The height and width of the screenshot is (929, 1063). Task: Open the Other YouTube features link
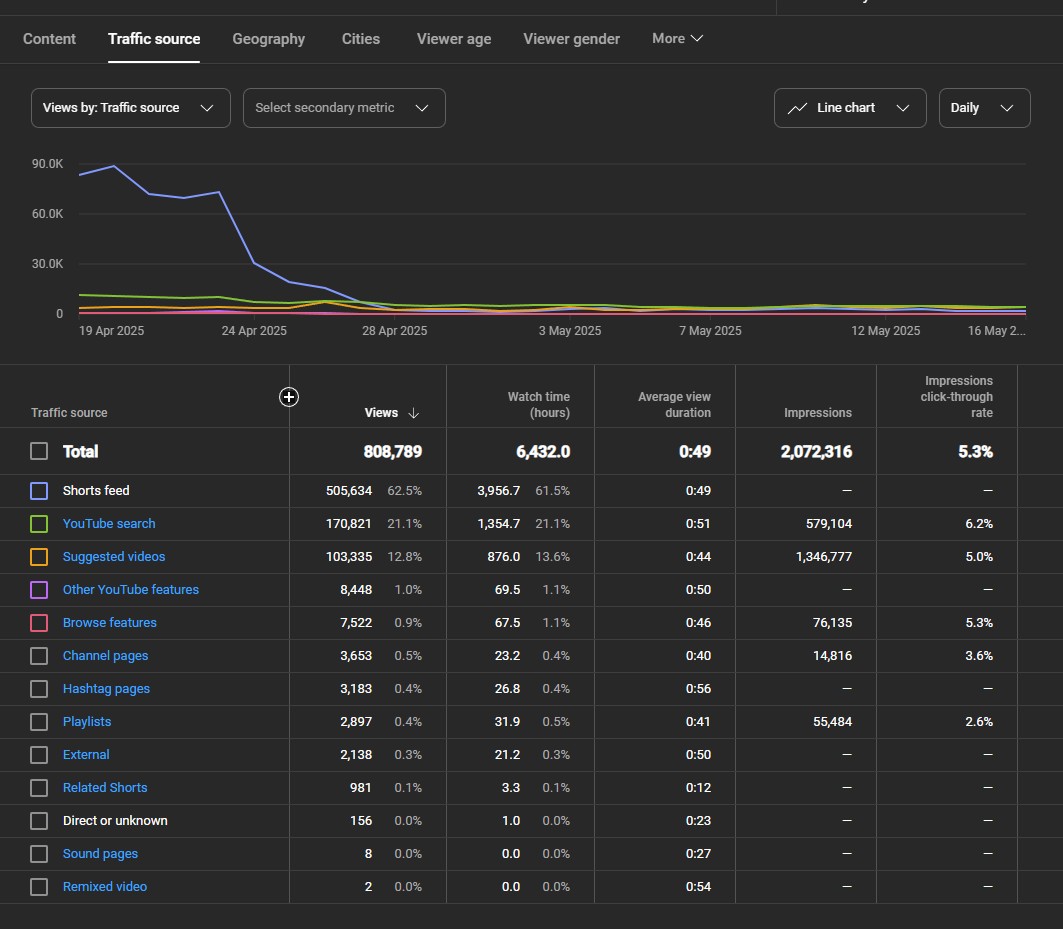(131, 590)
